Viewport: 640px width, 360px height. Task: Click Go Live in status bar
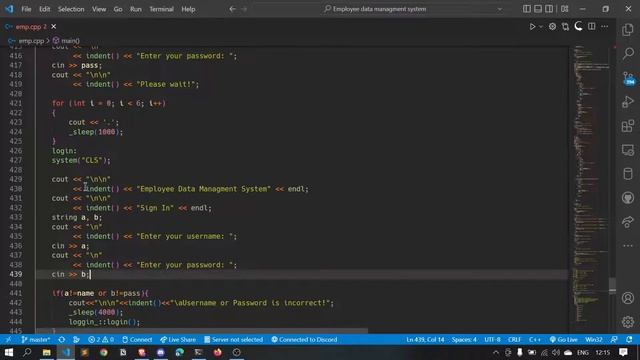coord(564,340)
